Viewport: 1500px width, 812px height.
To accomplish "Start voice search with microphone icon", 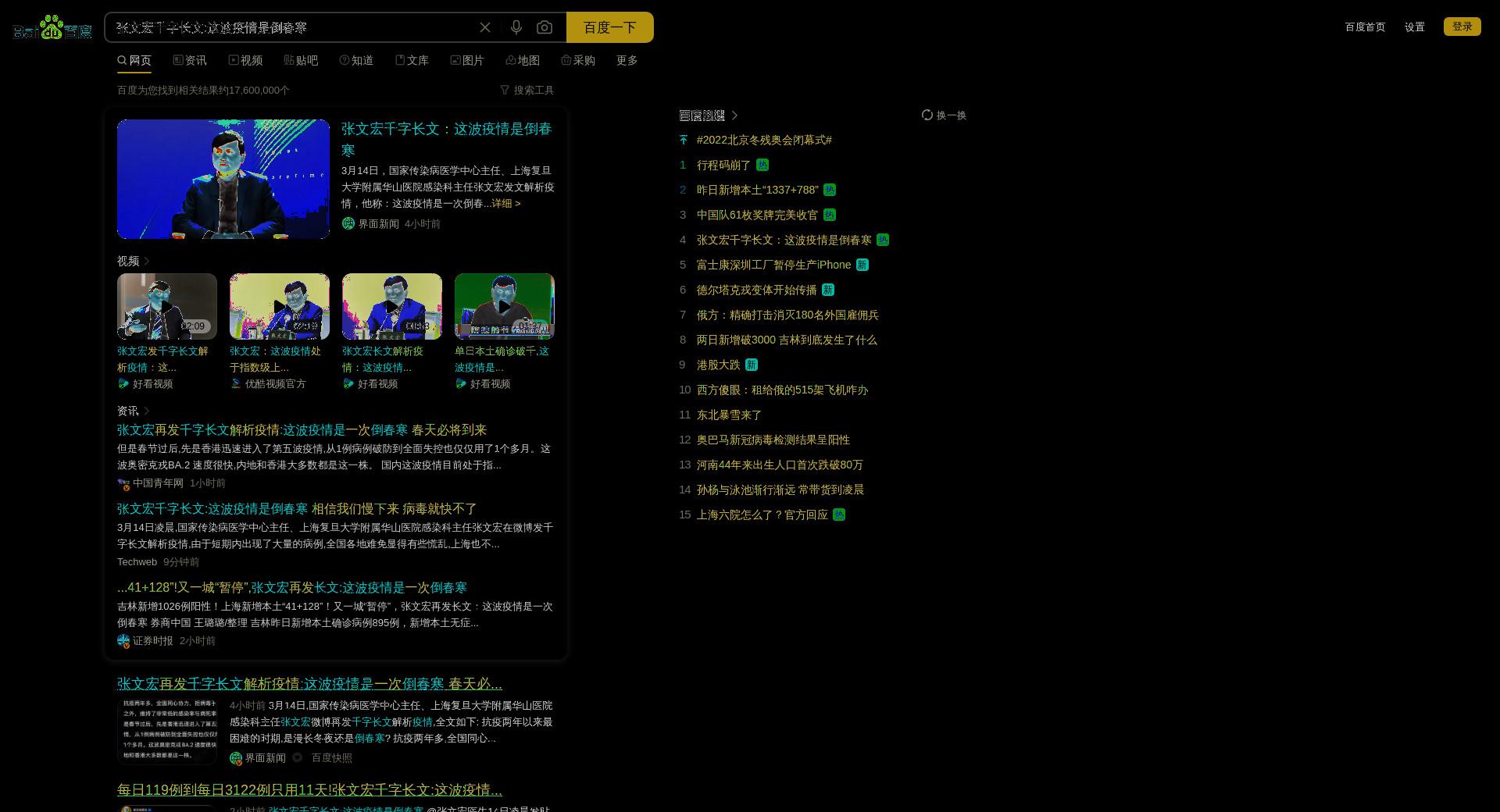I will click(516, 27).
